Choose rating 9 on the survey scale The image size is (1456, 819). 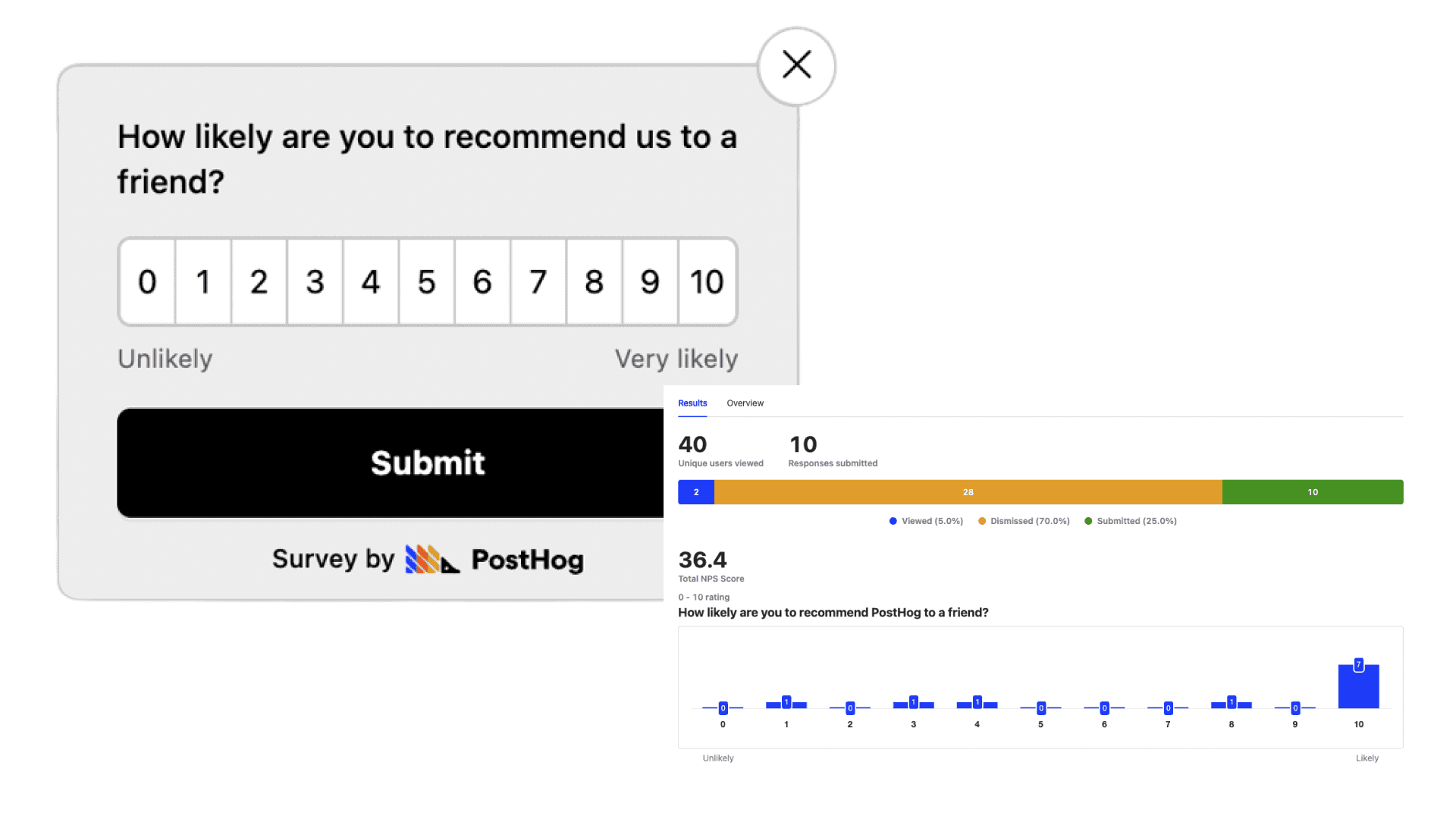(x=650, y=282)
